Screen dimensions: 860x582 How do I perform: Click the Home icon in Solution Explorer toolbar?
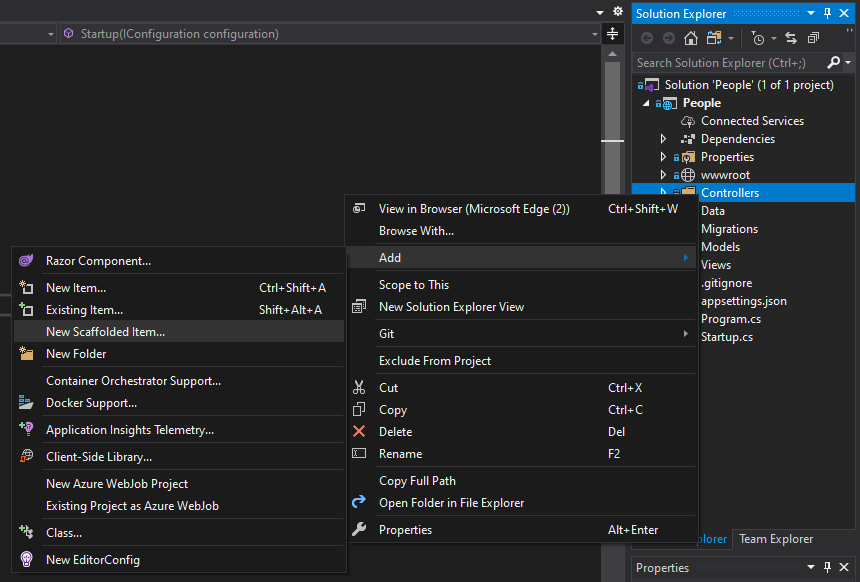691,38
